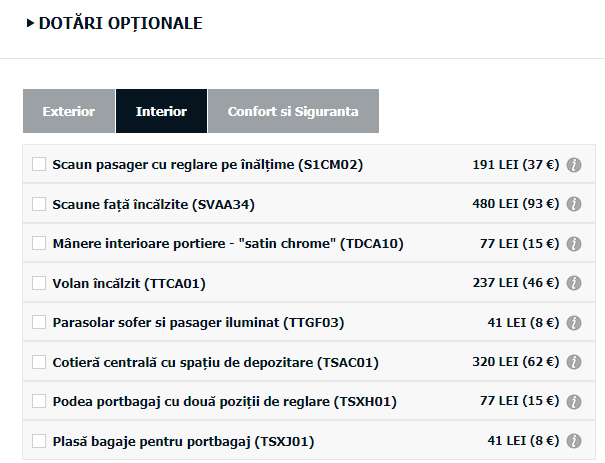605x463 pixels.
Task: Click info icon for Podea portbagaj TSXH01
Action: coord(574,402)
